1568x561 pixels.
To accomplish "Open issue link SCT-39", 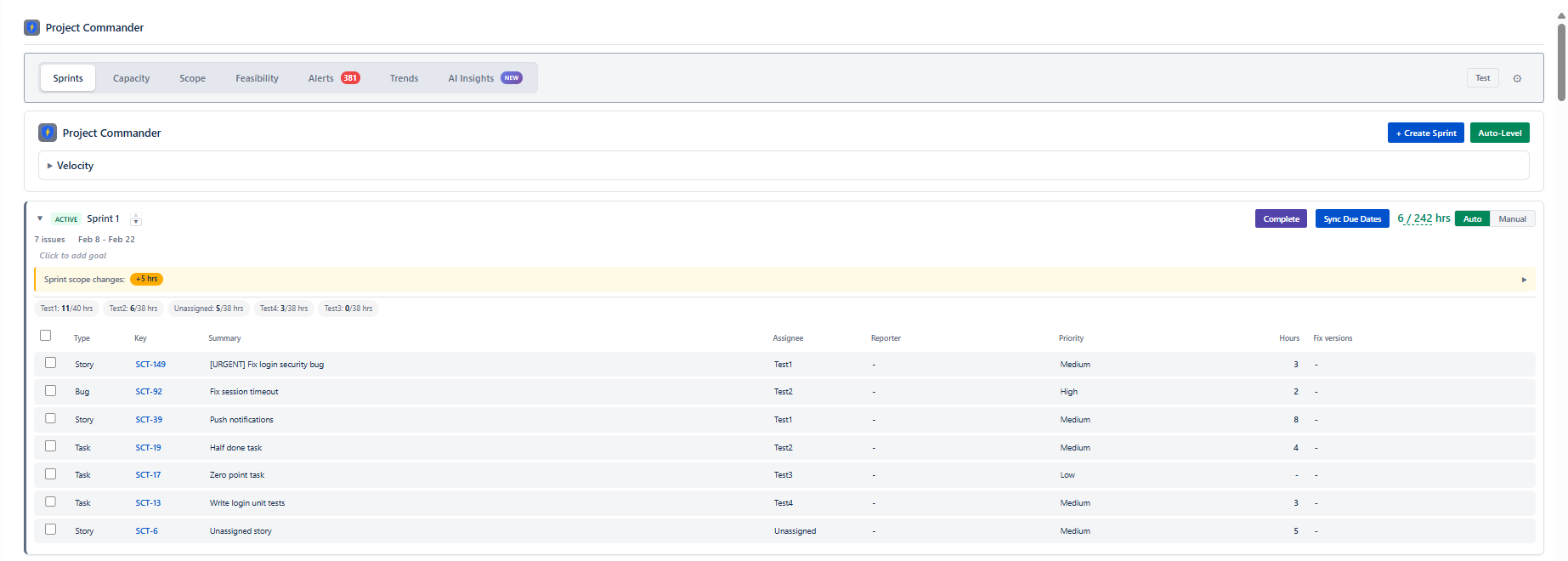I will 149,420.
